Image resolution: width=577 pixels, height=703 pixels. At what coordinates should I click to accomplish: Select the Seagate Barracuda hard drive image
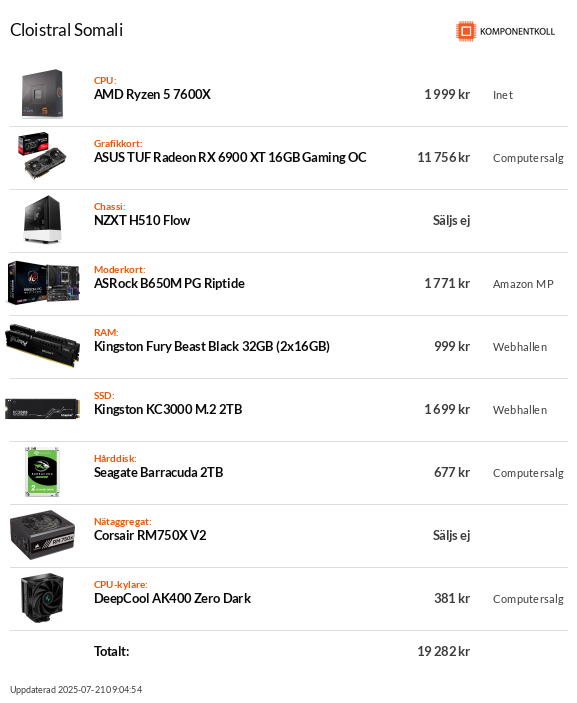[x=42, y=472]
